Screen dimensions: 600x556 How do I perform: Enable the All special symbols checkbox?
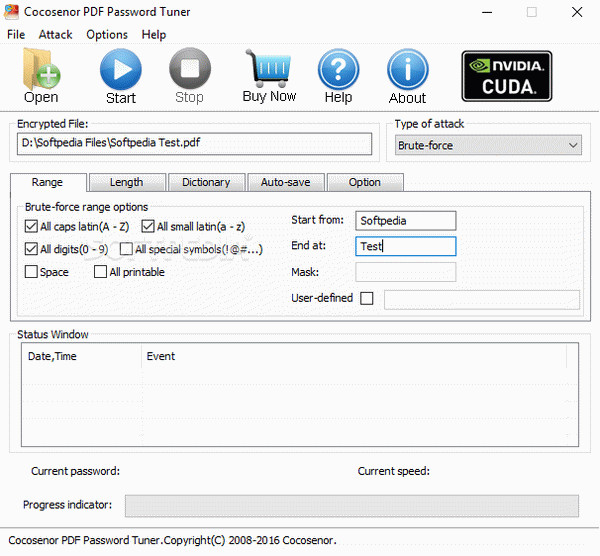126,249
